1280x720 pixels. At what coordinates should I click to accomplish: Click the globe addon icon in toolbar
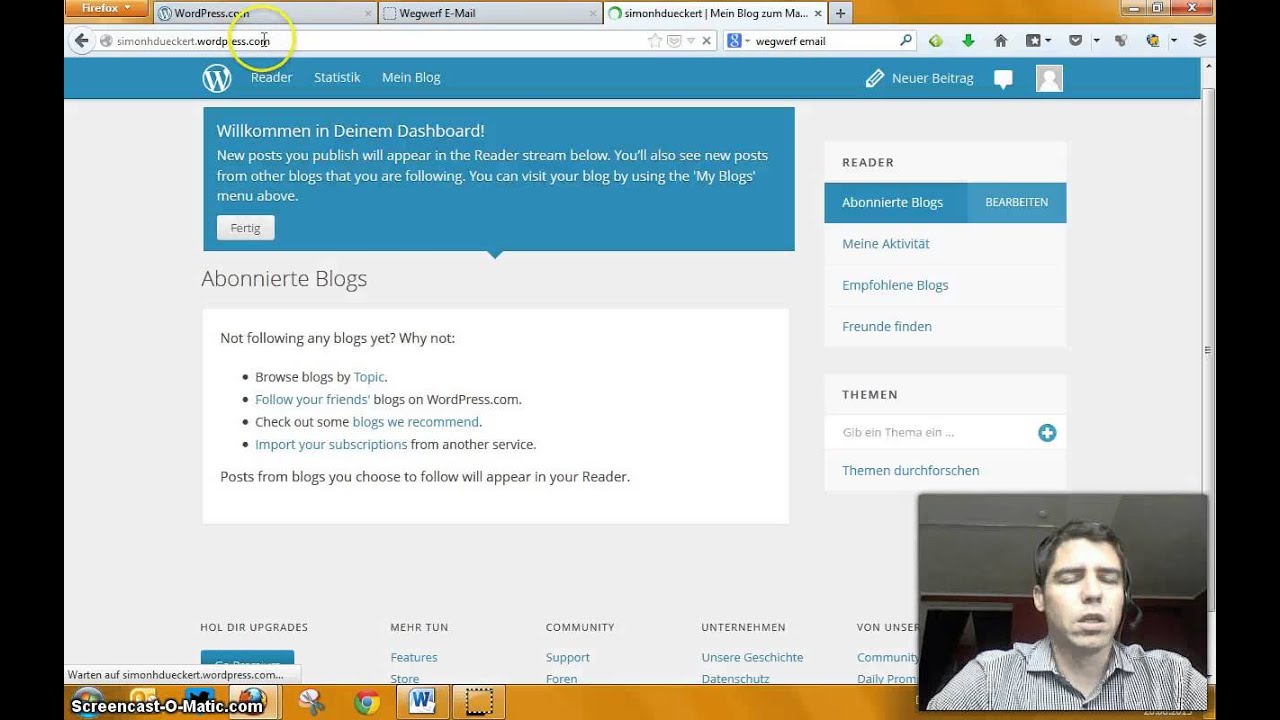point(1153,41)
